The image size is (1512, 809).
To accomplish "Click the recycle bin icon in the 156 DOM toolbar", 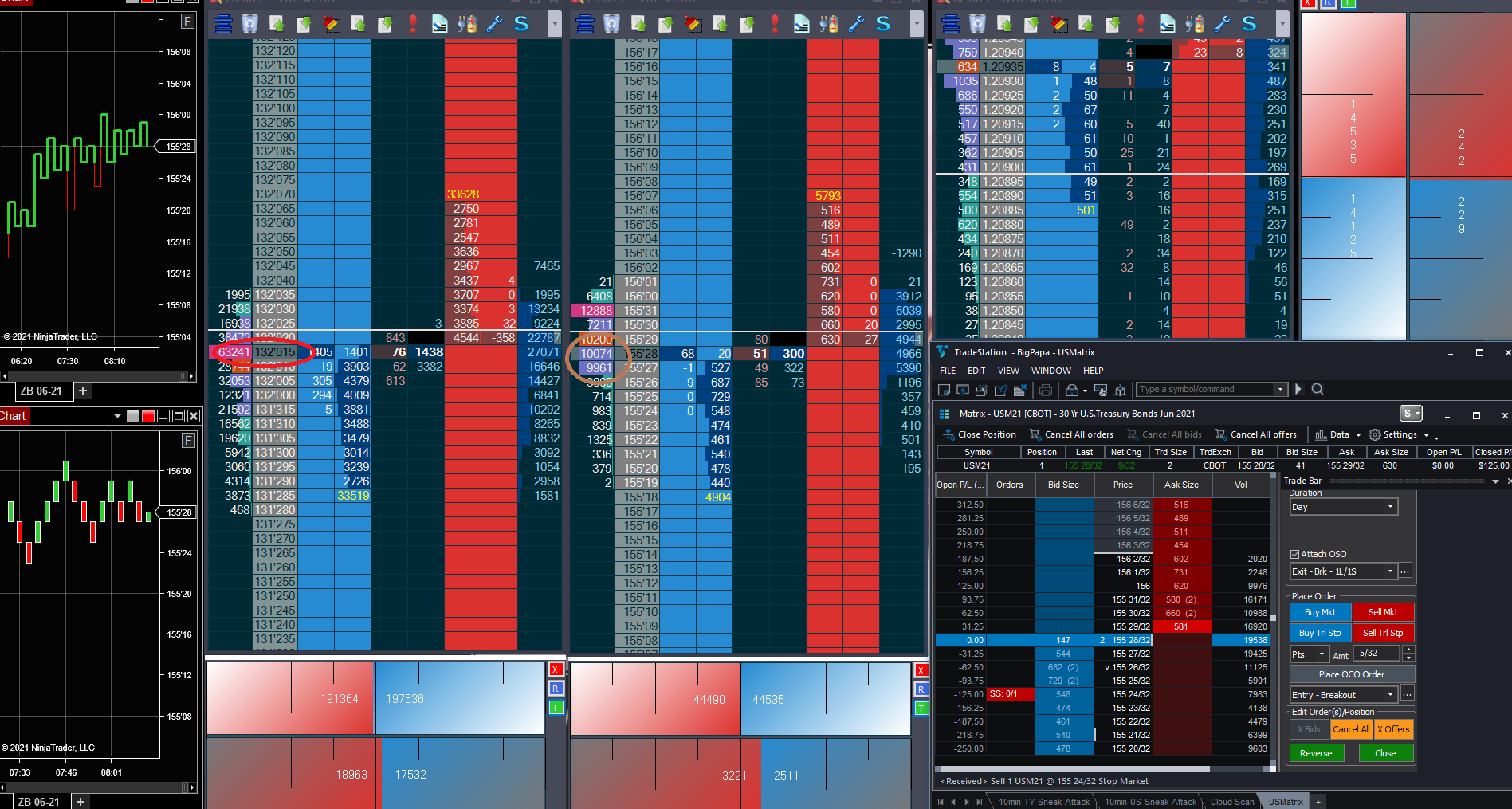I will click(611, 25).
